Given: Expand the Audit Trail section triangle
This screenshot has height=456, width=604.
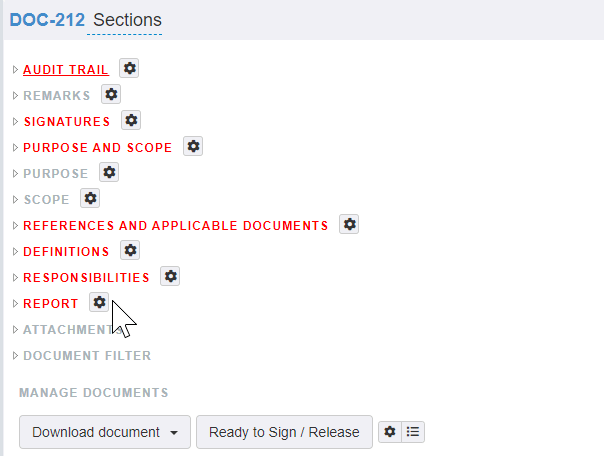Looking at the screenshot, I should [15, 70].
